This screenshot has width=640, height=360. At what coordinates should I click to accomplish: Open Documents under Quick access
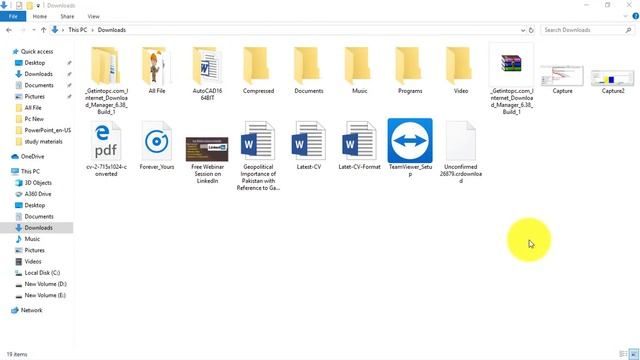38,85
